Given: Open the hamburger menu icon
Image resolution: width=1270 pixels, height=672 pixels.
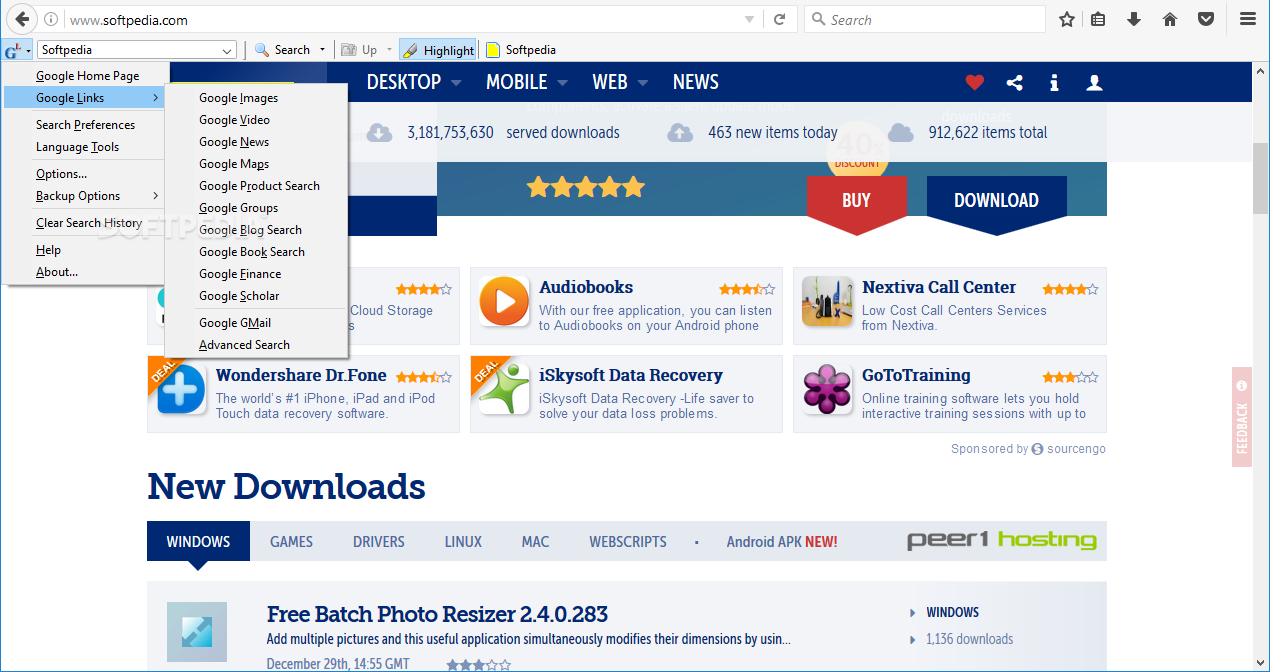Looking at the screenshot, I should [1248, 19].
